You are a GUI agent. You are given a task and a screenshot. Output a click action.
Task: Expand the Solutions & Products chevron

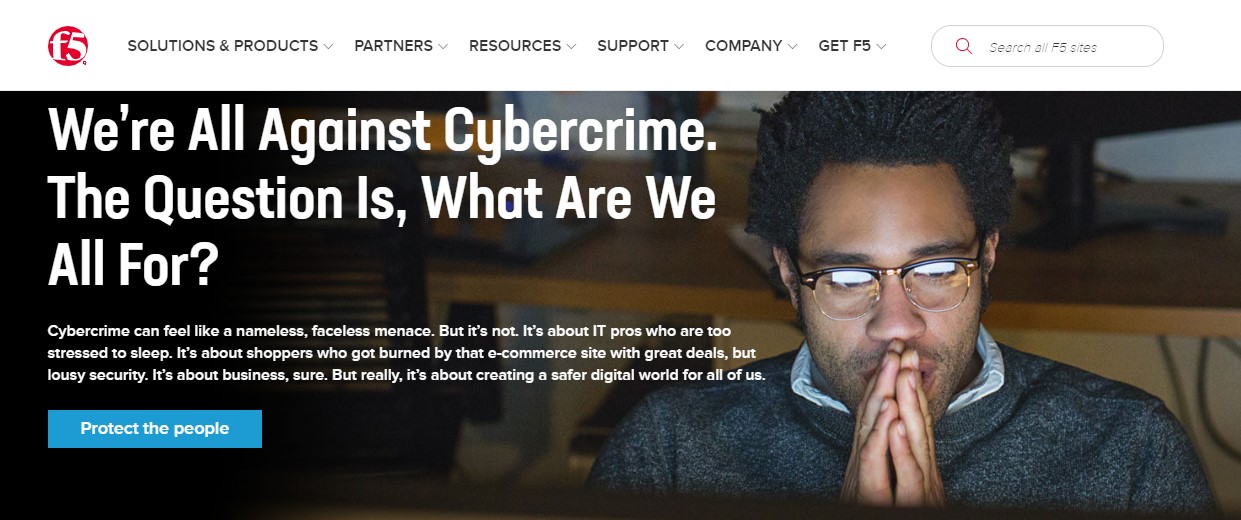pyautogui.click(x=329, y=46)
